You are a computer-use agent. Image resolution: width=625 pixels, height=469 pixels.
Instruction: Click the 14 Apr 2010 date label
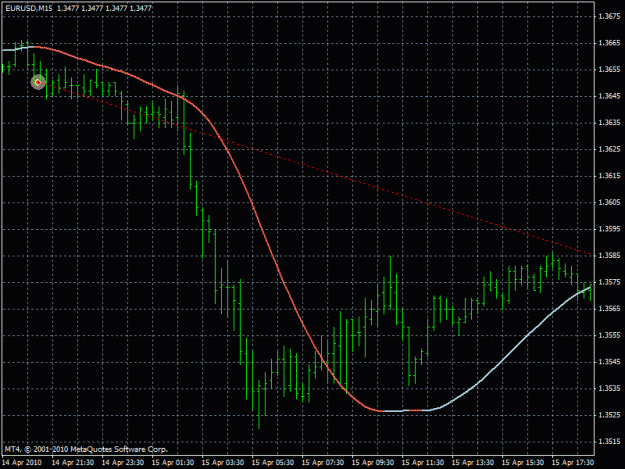[22, 463]
